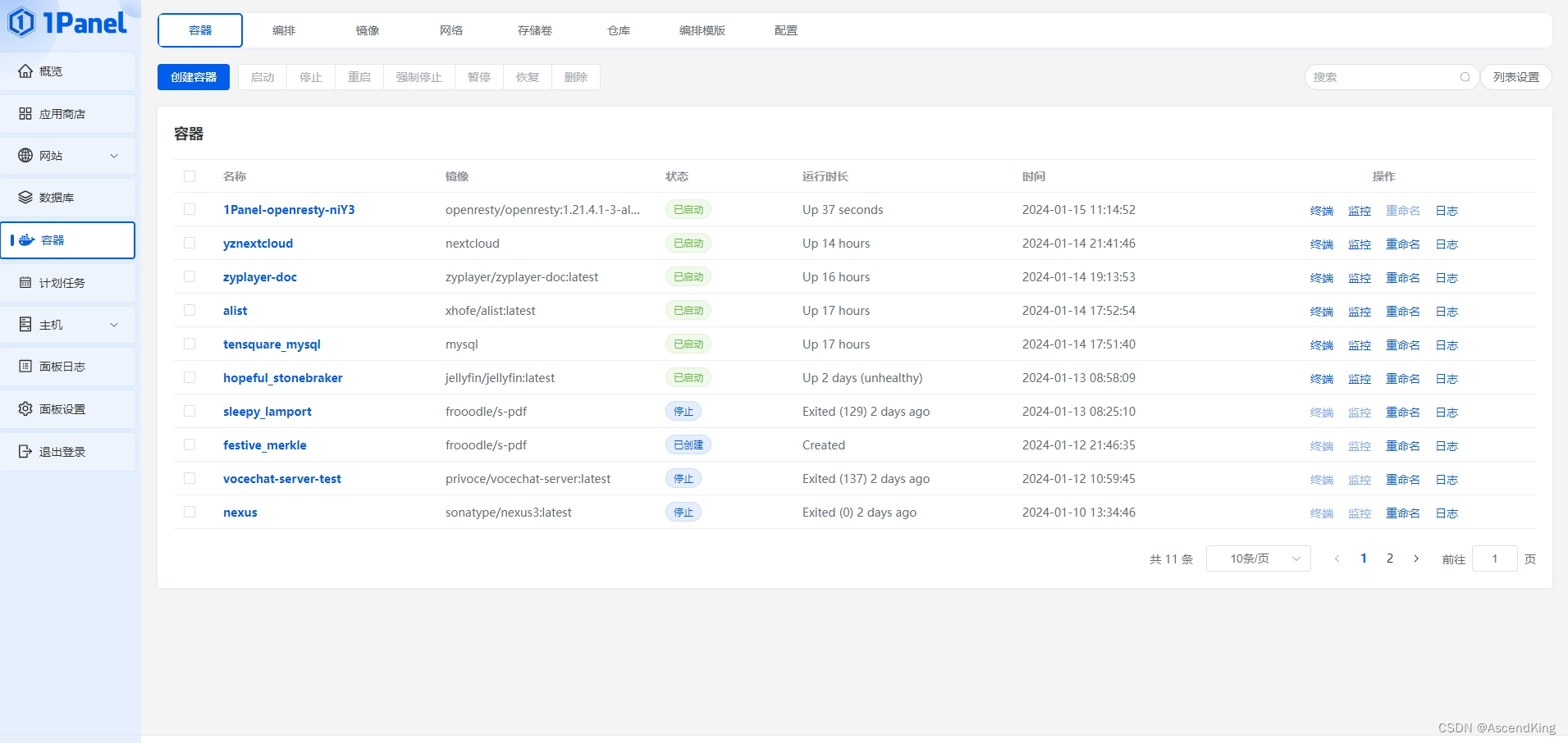
Task: Click the 数据库 layers icon
Action: 25,198
